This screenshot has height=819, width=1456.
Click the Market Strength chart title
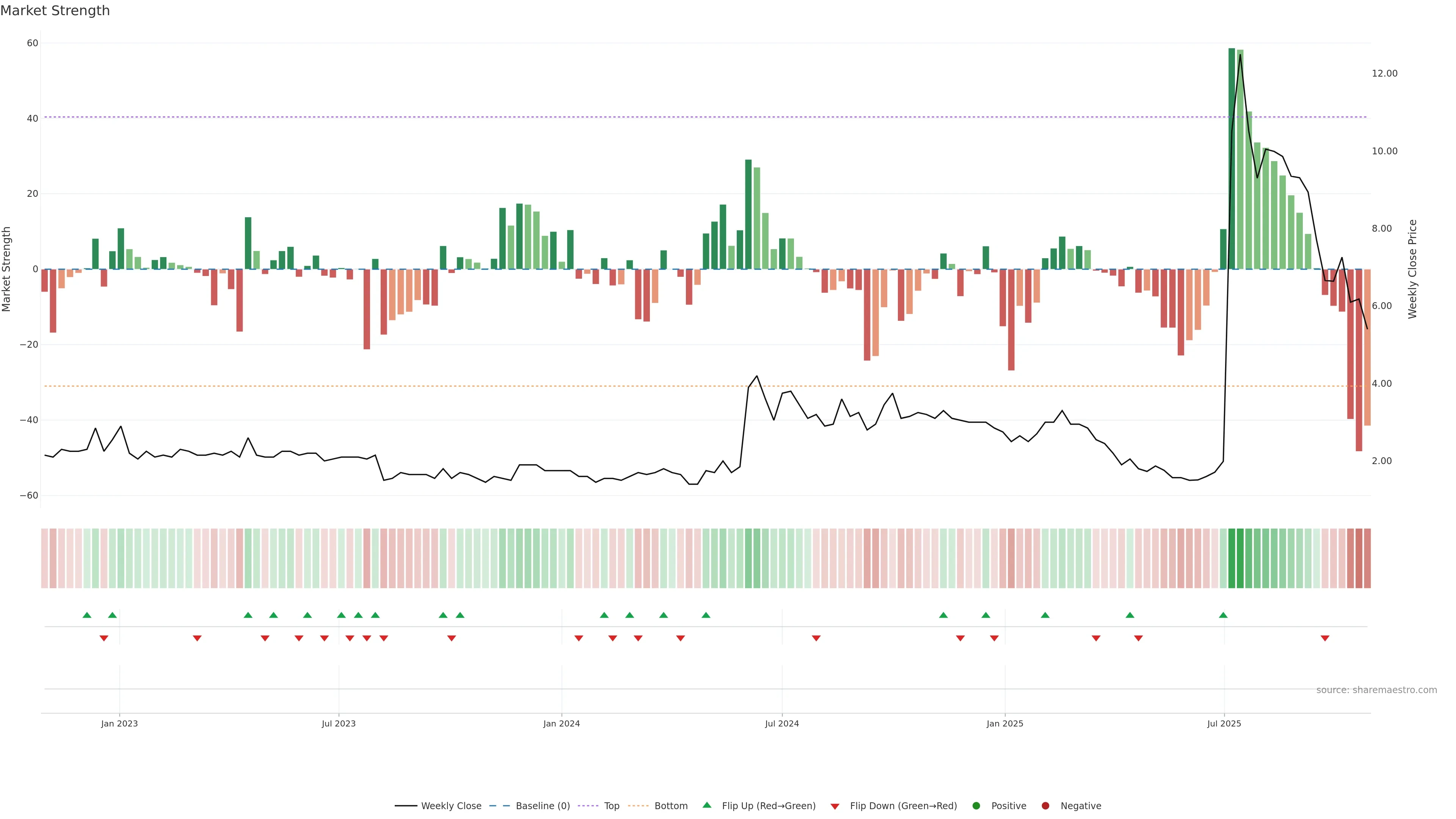pyautogui.click(x=55, y=11)
